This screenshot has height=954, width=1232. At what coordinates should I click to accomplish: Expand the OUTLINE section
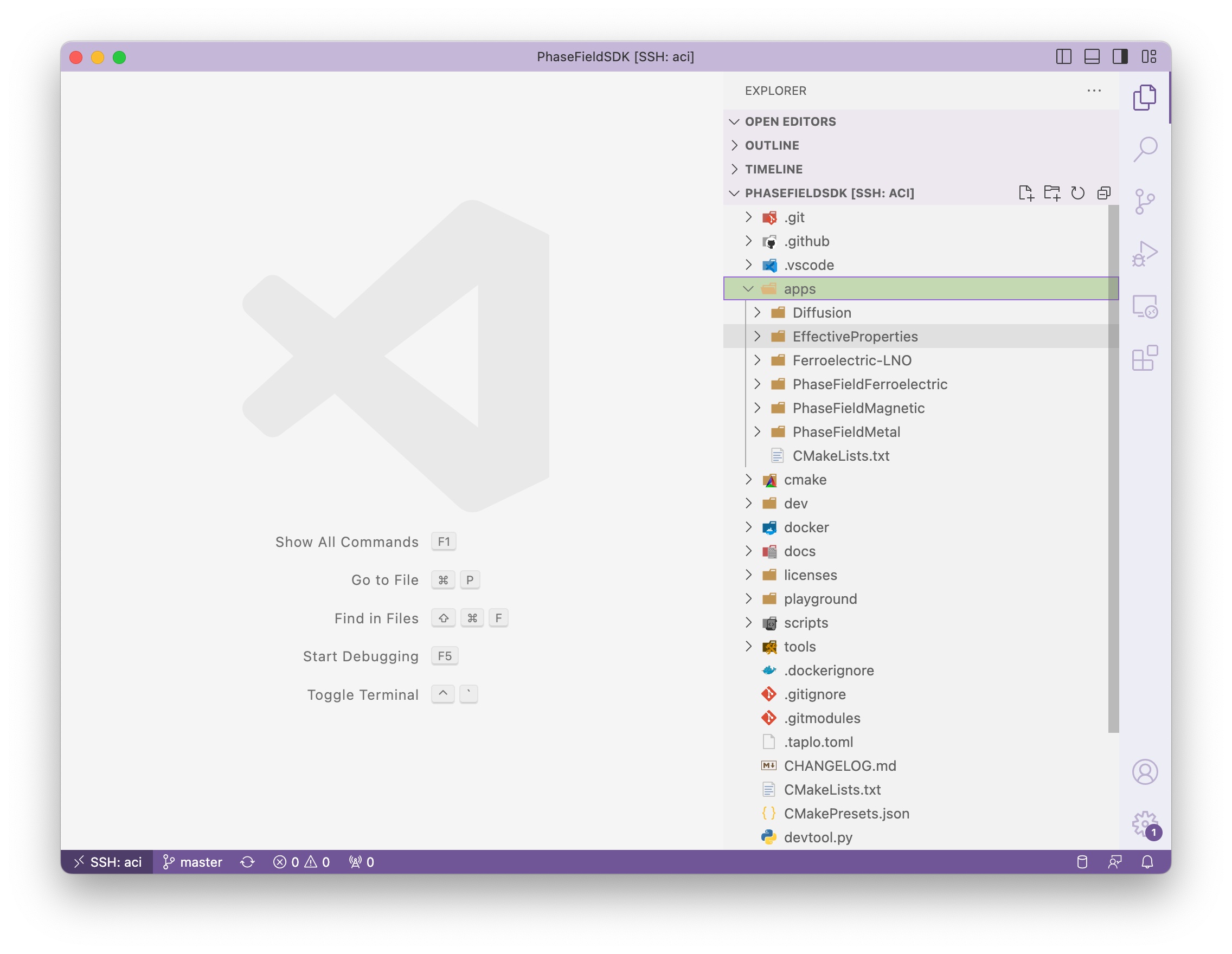click(772, 145)
